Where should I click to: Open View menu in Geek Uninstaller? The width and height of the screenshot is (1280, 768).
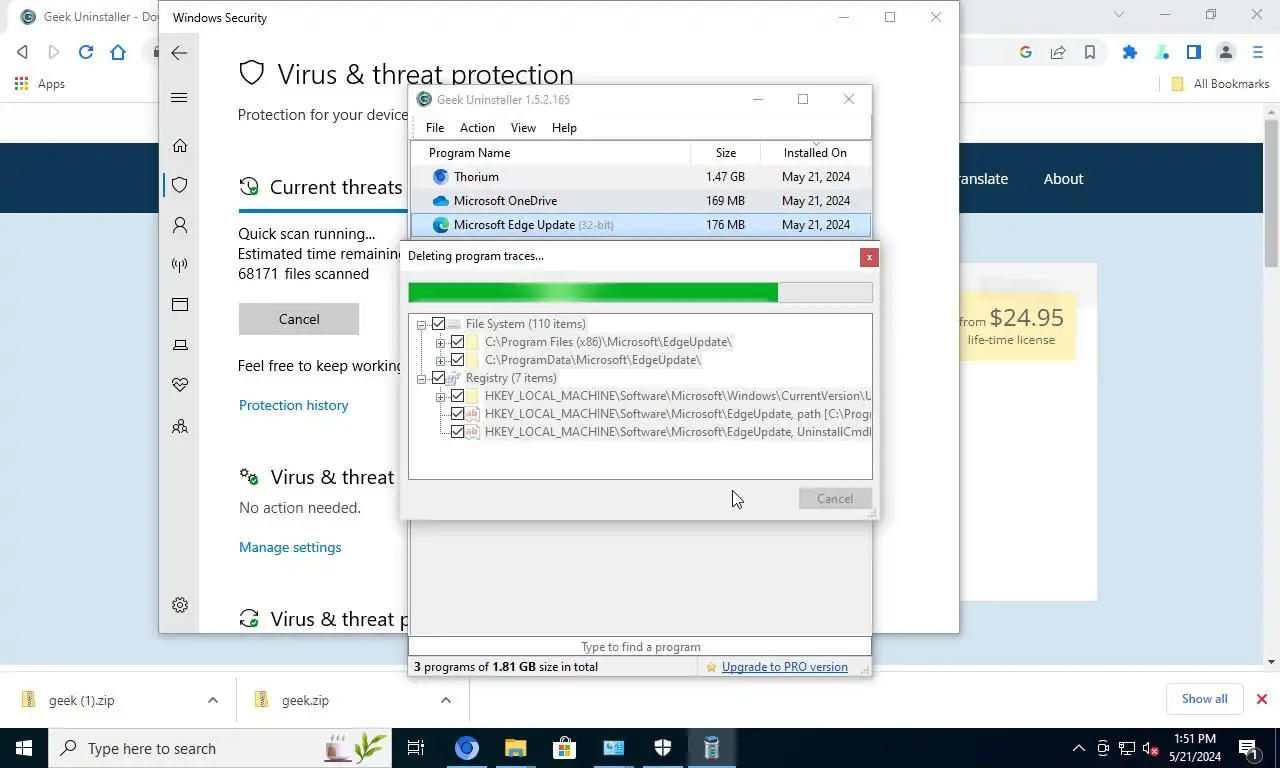click(523, 128)
